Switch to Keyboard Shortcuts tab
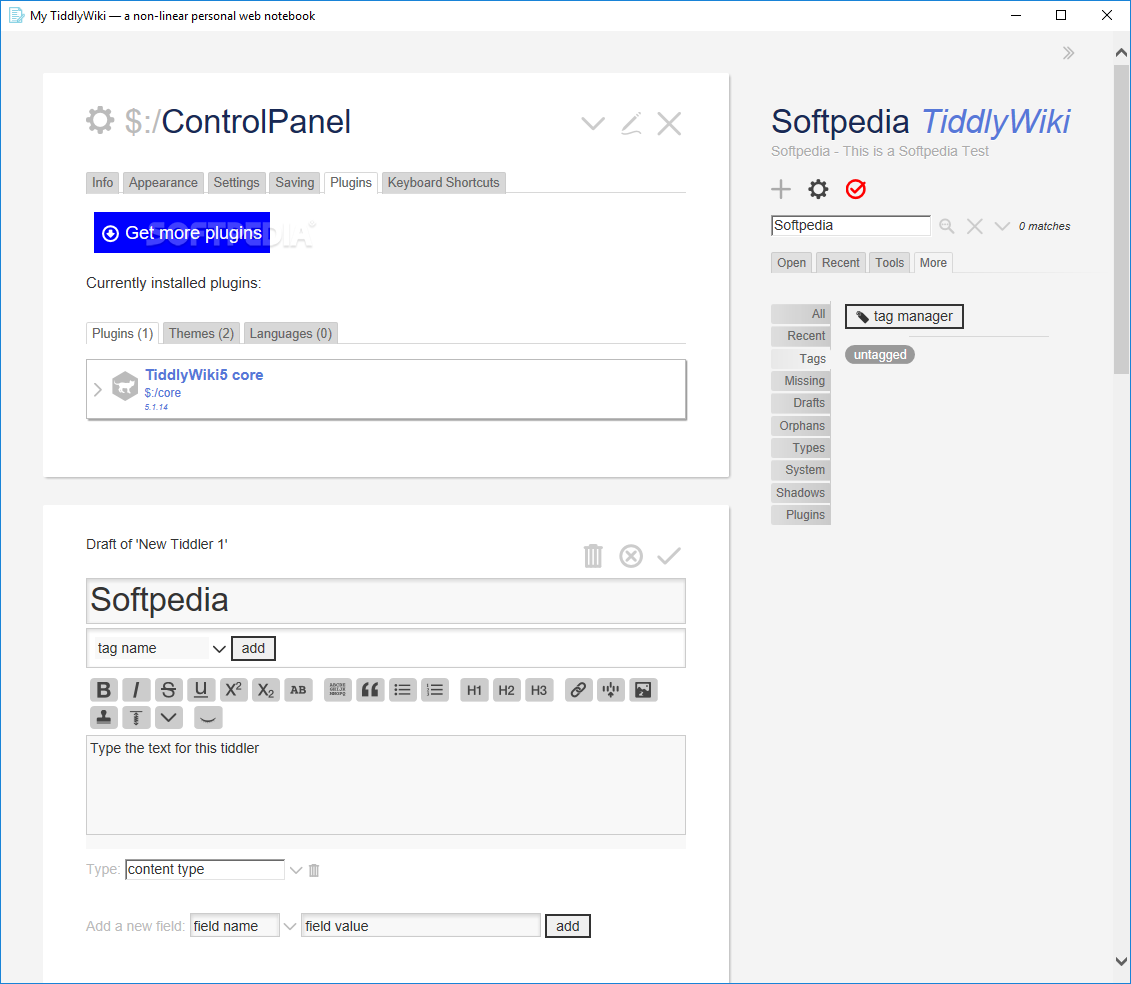 coord(444,183)
